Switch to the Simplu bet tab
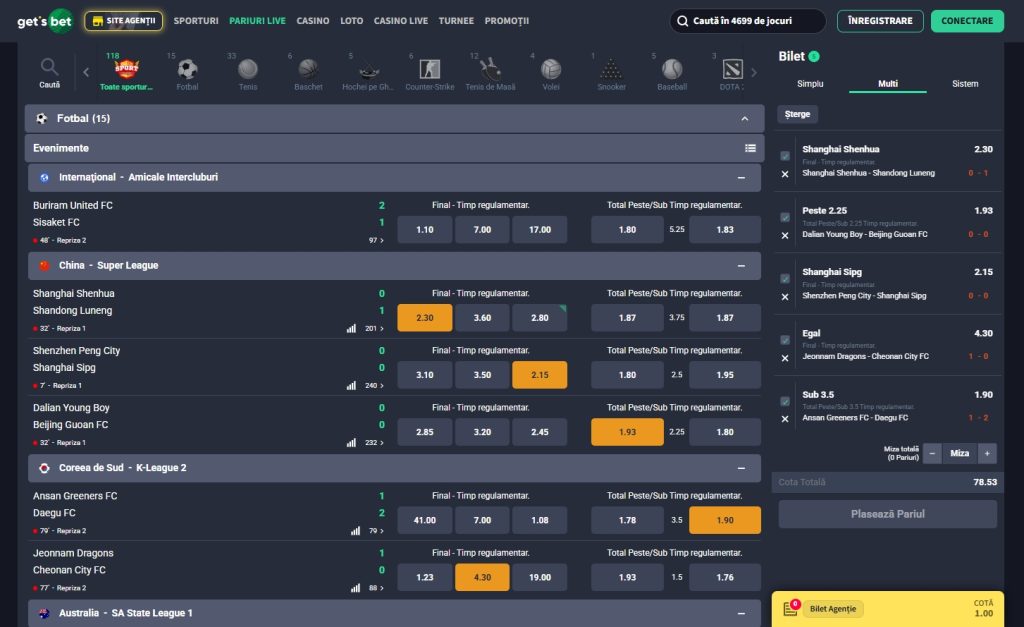Screen dimensions: 1024x627 (x=810, y=84)
